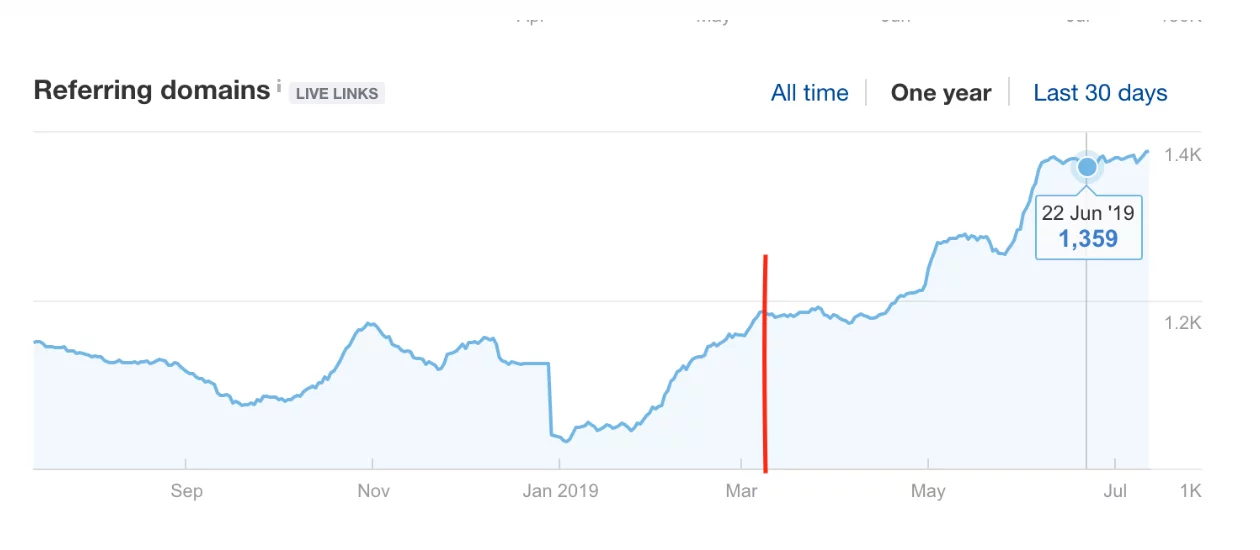Show the Last 30 days range
This screenshot has height=550, width=1260.
click(1100, 93)
